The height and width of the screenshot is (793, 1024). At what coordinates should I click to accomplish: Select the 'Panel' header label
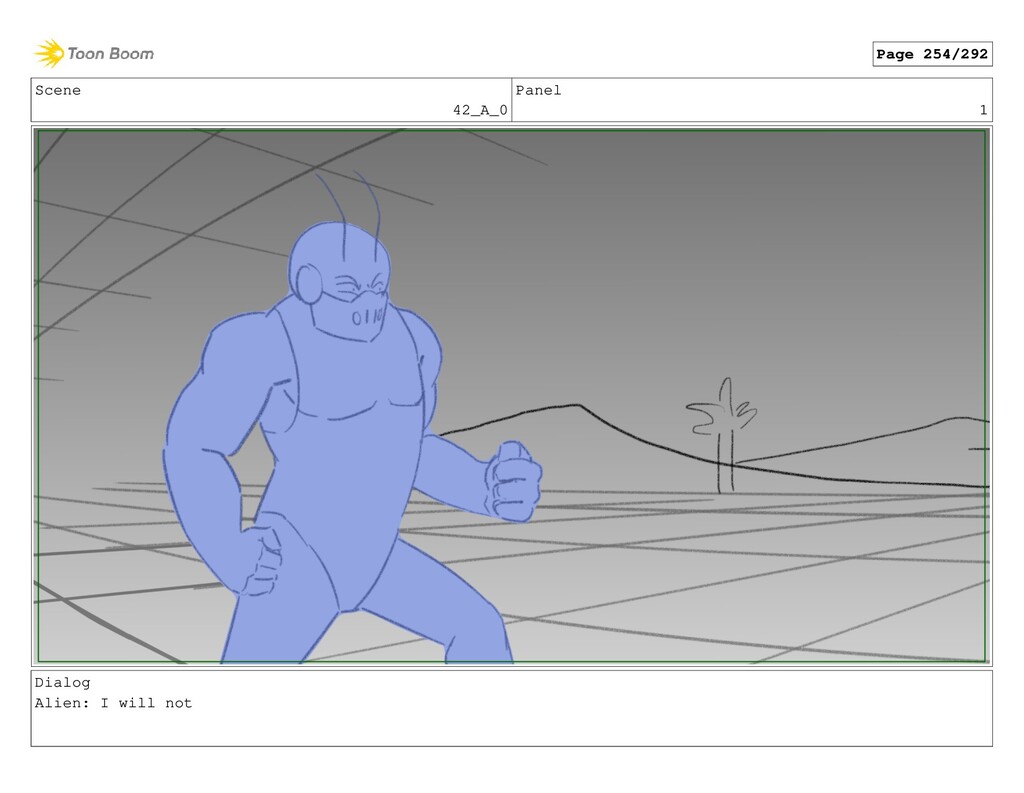tap(538, 90)
